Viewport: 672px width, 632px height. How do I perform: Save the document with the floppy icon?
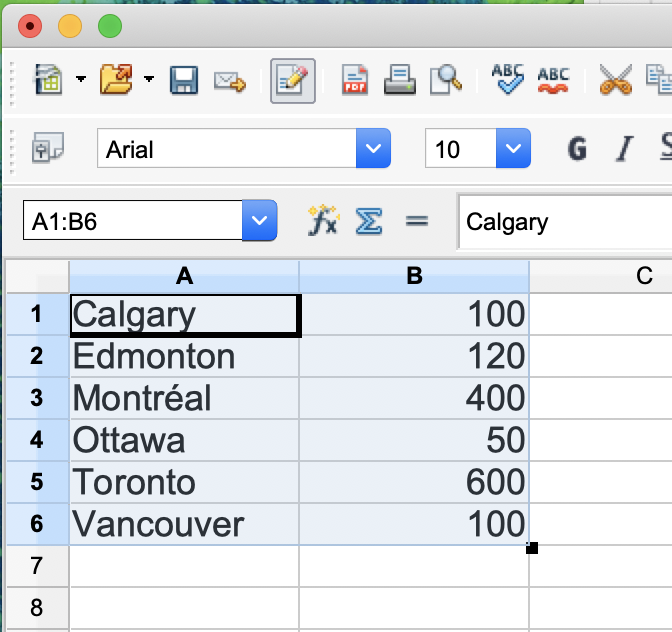184,80
